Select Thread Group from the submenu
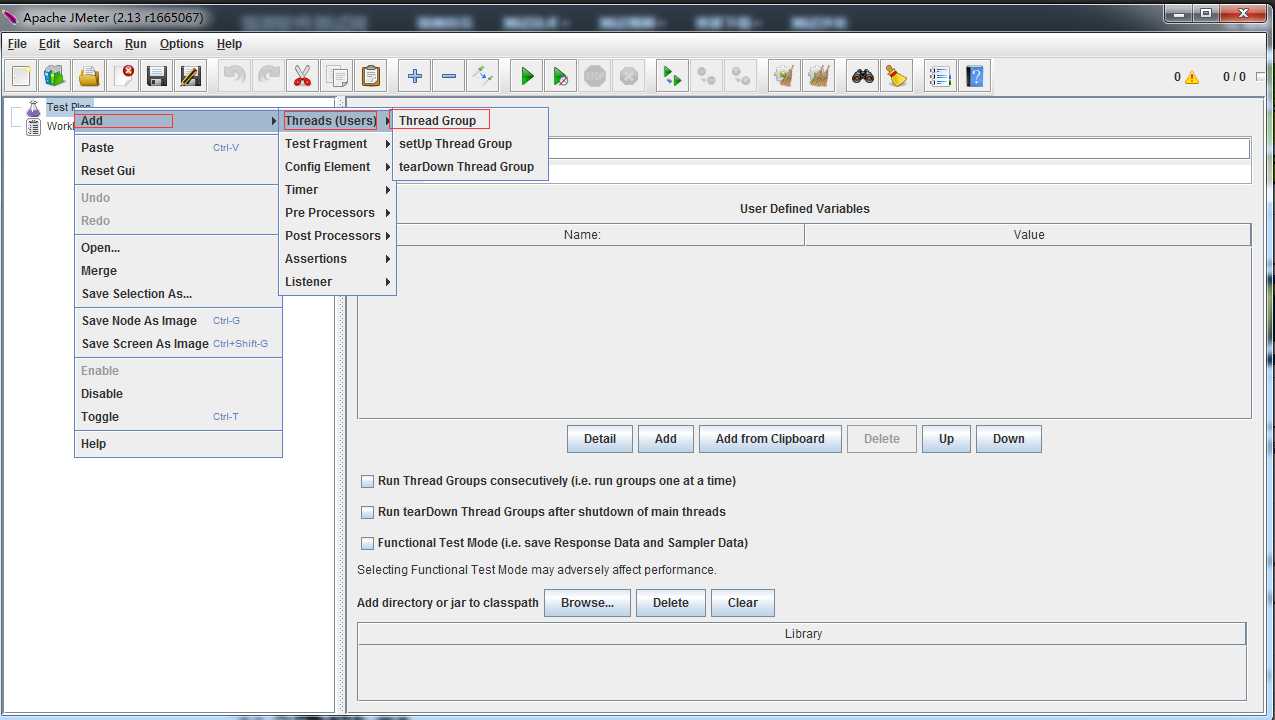Viewport: 1275px width, 720px height. [x=438, y=121]
